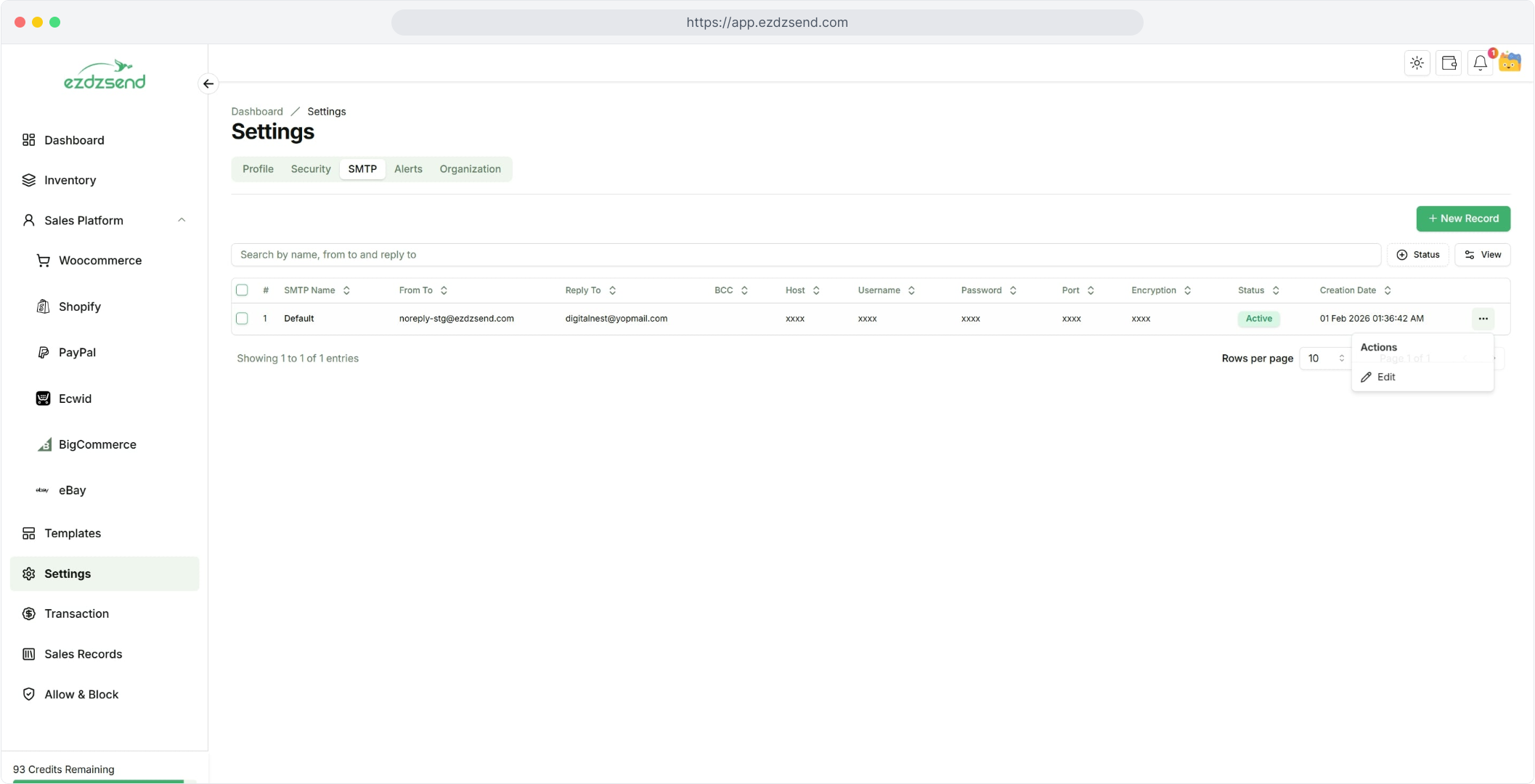Open the Status filter
1535x784 pixels.
[x=1417, y=255]
